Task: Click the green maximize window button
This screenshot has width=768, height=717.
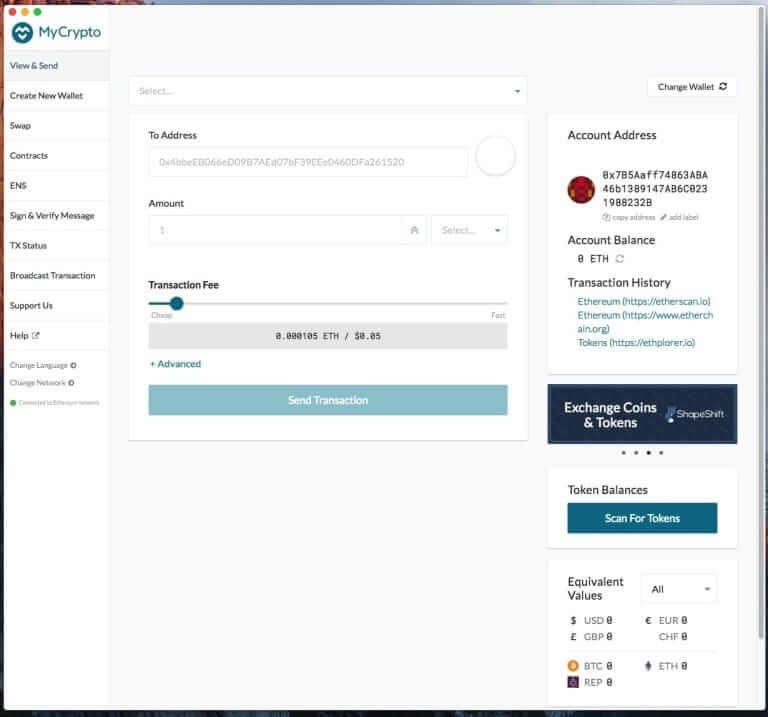Action: tap(37, 11)
